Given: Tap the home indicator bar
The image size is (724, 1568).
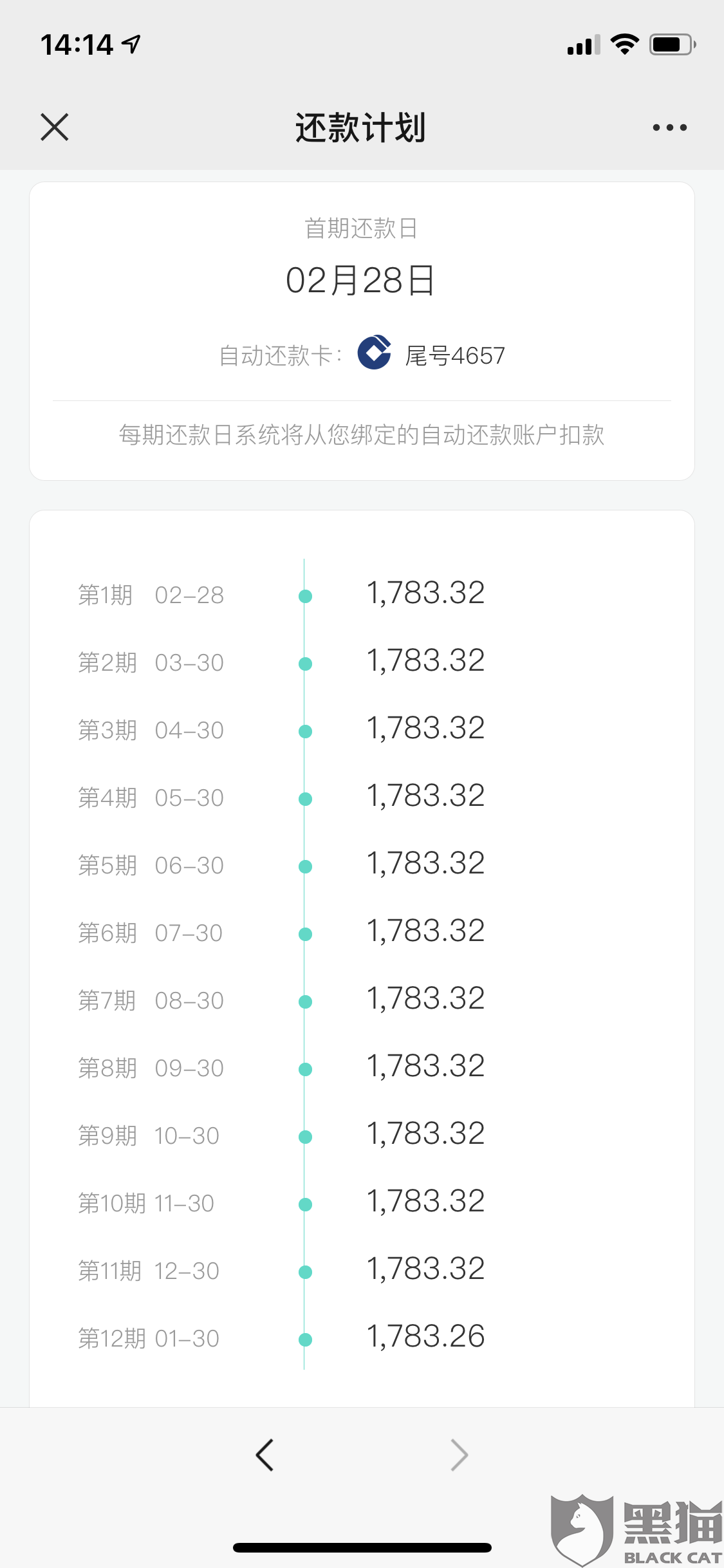Looking at the screenshot, I should 362,1547.
